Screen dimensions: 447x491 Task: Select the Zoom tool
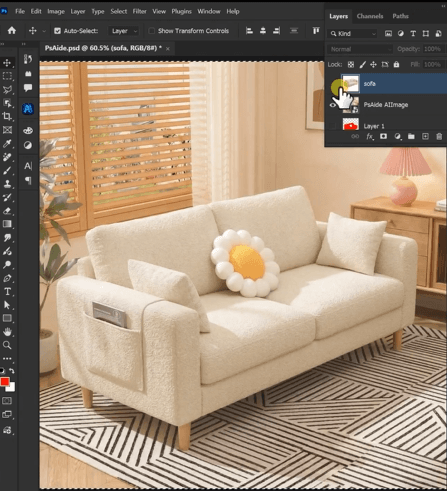coord(7,345)
